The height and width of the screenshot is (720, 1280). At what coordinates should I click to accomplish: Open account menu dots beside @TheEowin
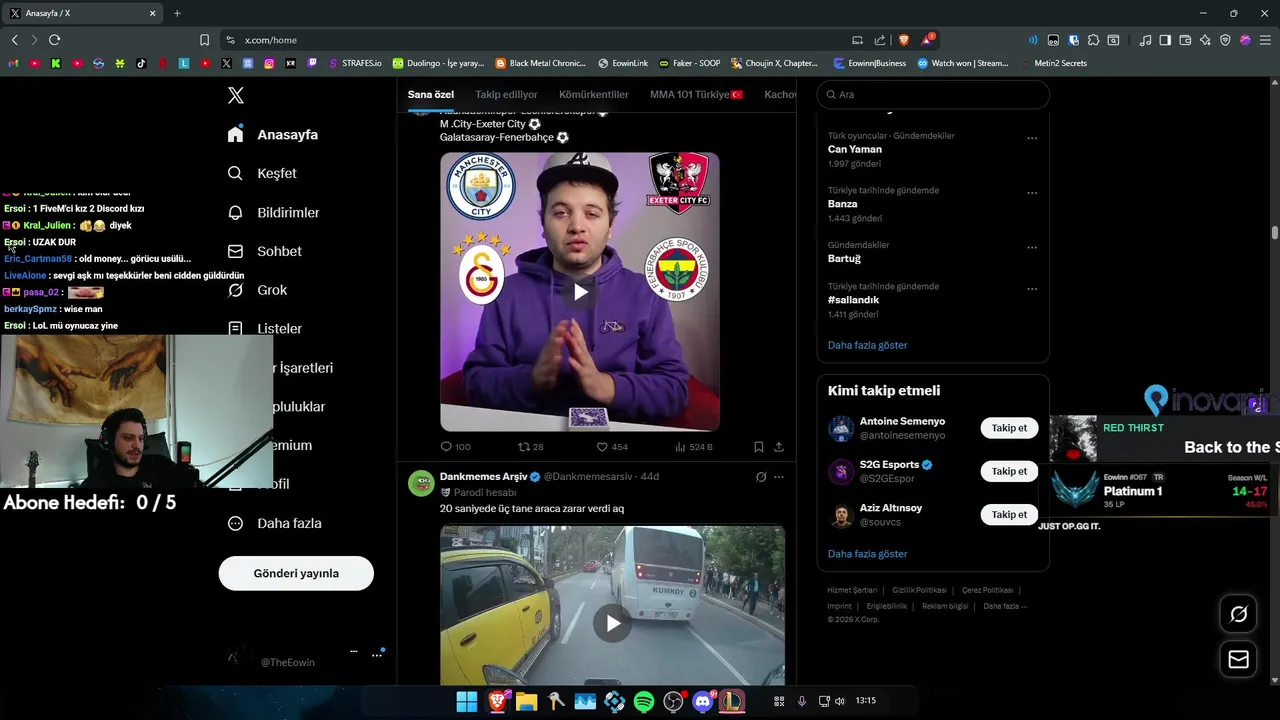pos(377,655)
